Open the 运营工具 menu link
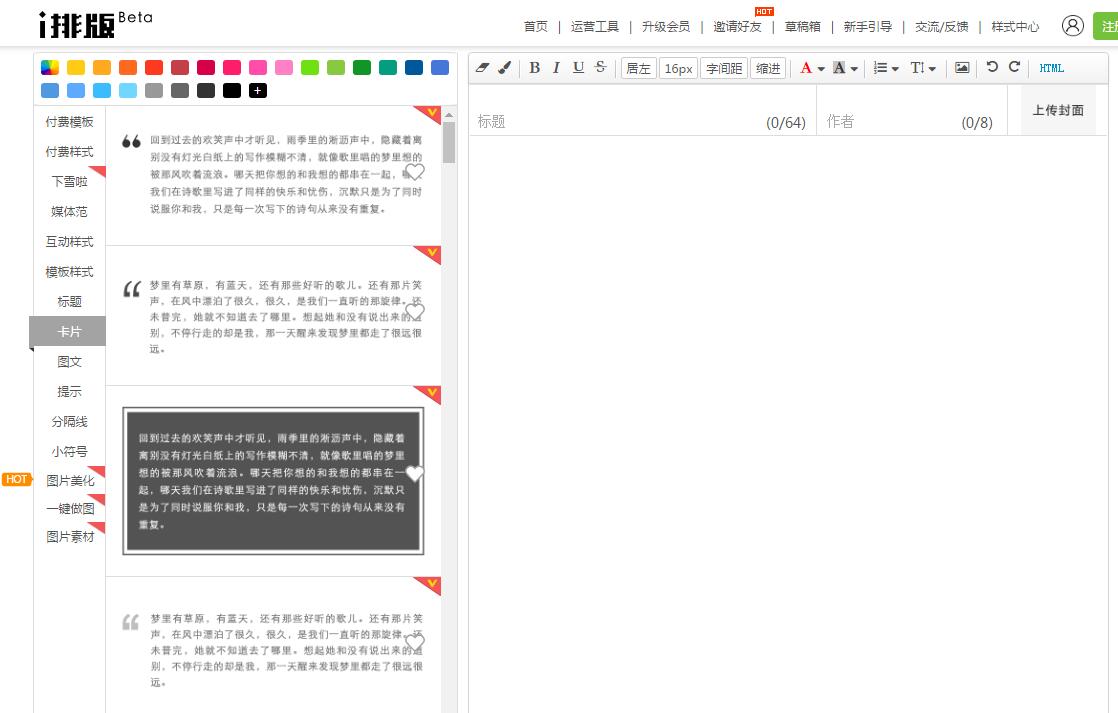 (595, 26)
